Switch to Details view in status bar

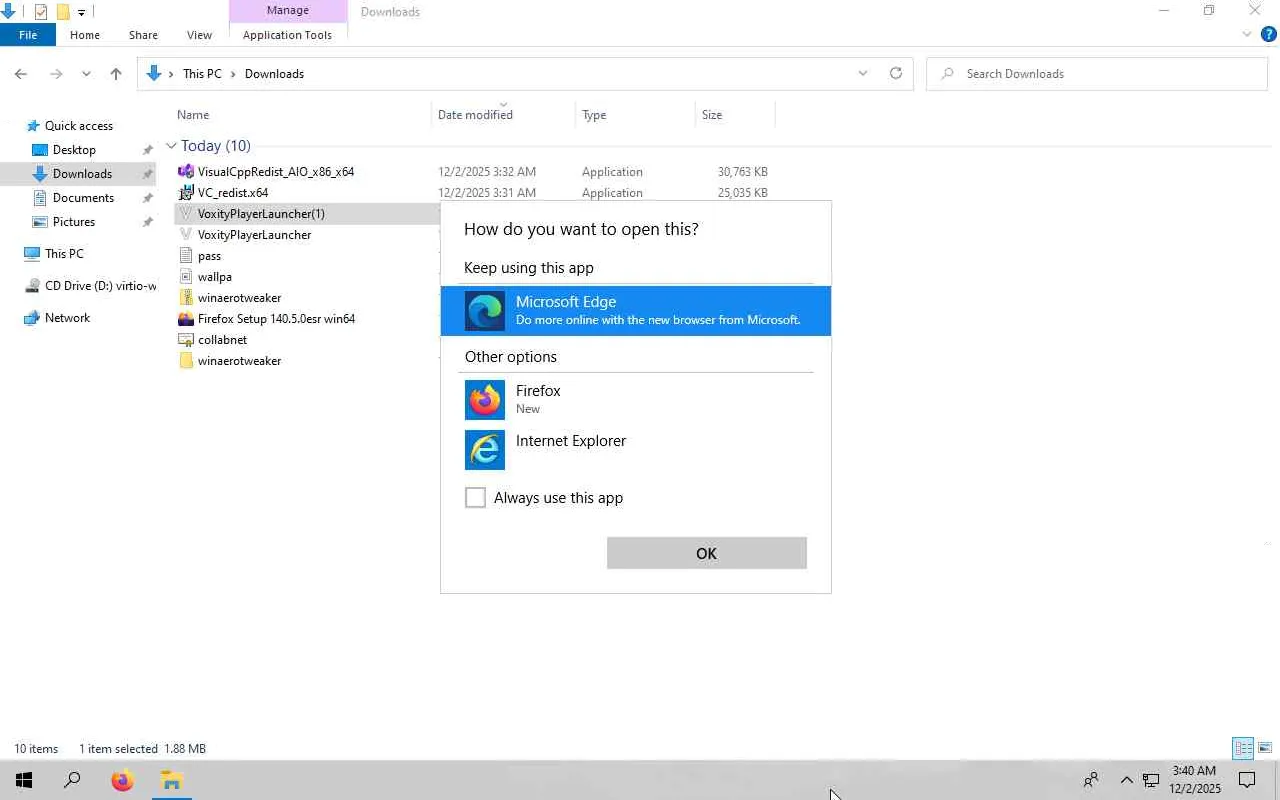pyautogui.click(x=1243, y=748)
